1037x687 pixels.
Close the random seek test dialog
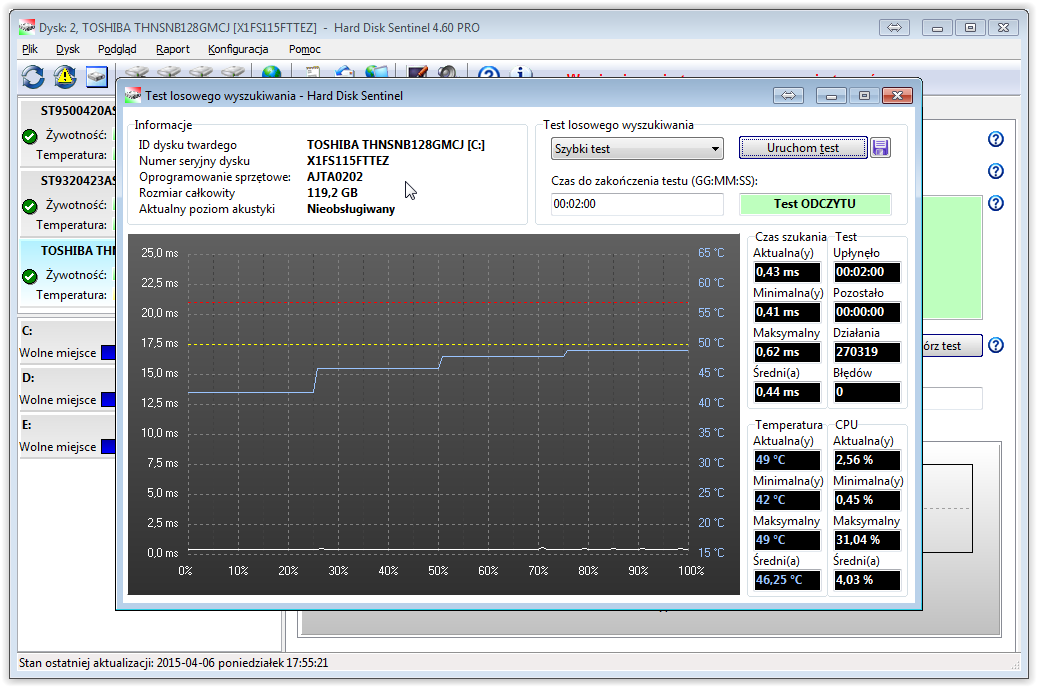coord(897,96)
